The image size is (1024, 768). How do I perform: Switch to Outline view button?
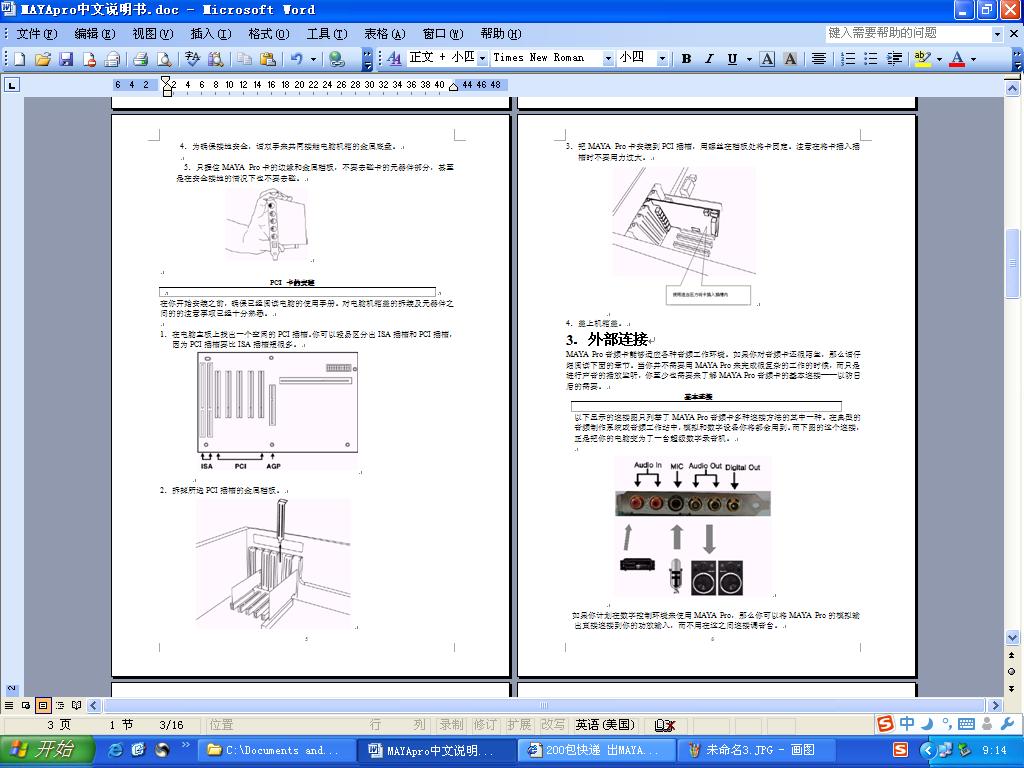[59, 705]
